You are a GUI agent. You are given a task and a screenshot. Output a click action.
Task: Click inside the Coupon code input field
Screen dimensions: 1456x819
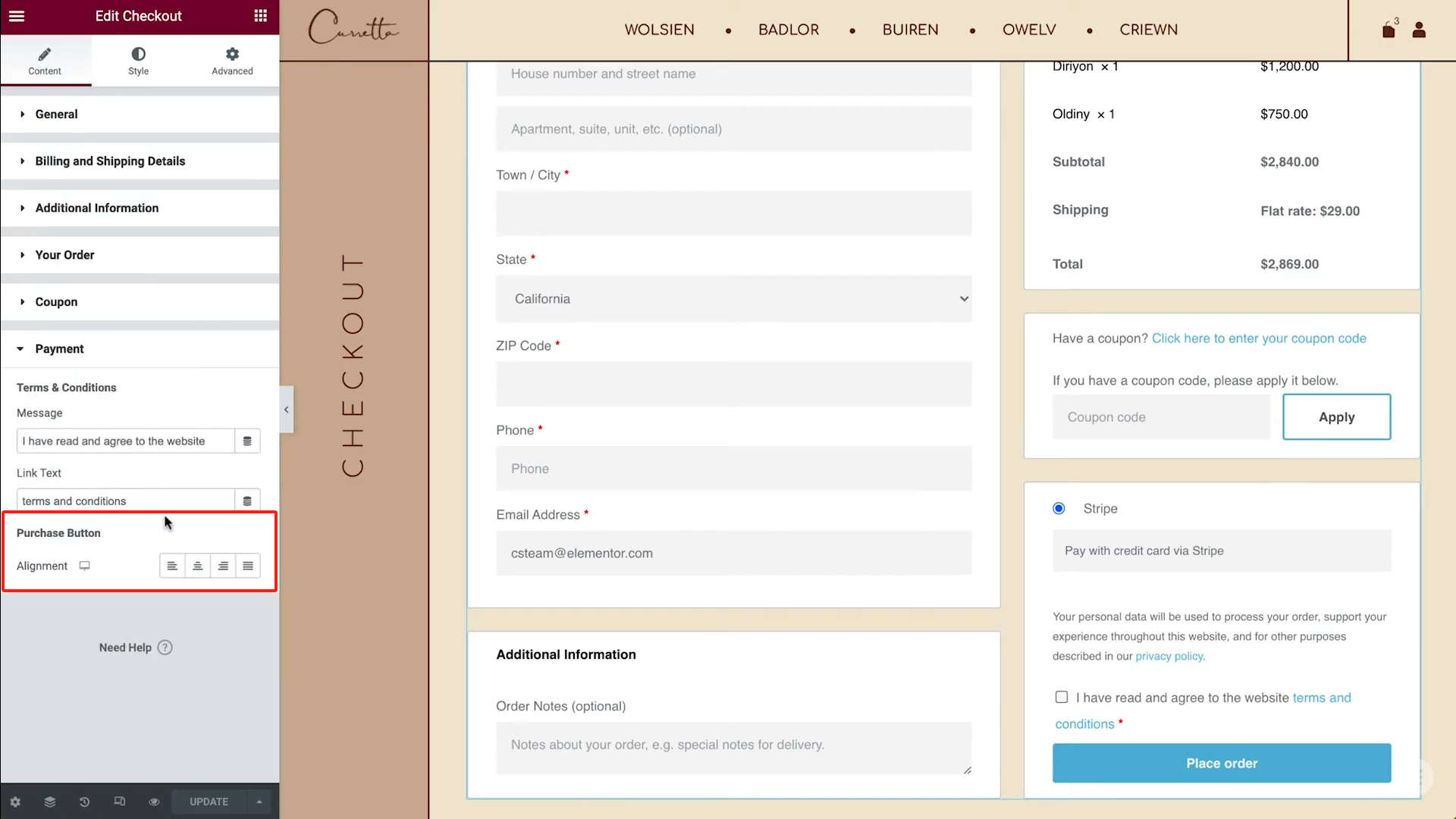[x=1161, y=416]
